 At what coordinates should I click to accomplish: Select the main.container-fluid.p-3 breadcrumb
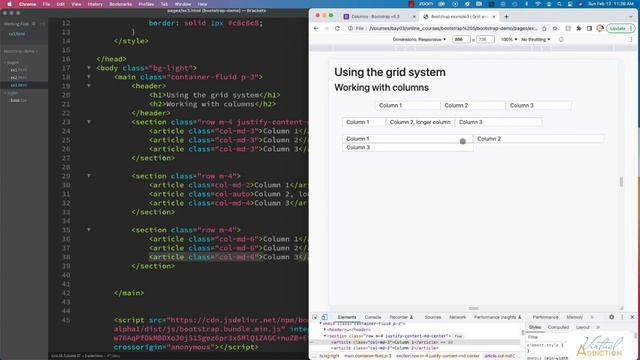[367, 356]
